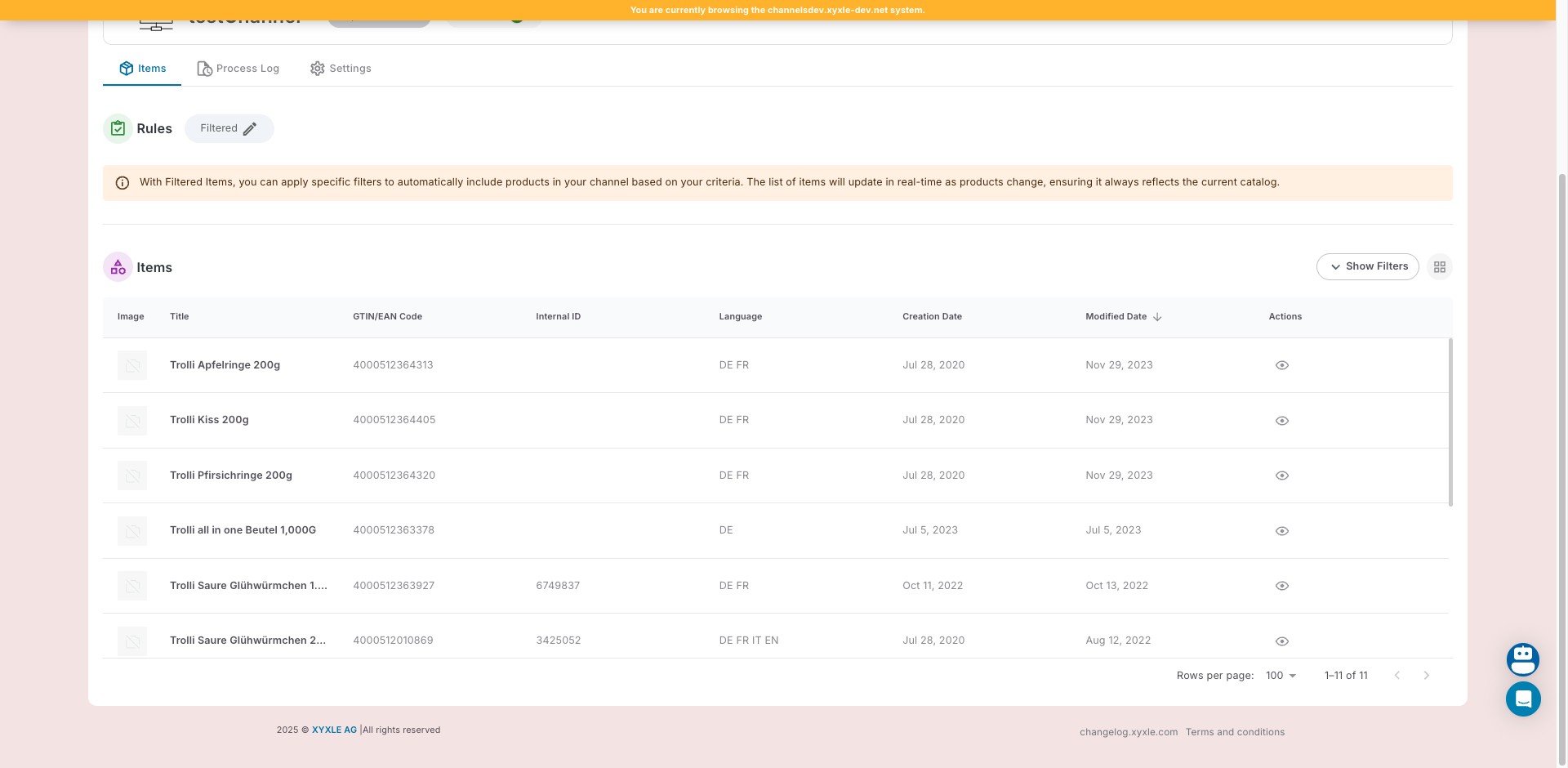Click the info icon in the notice banner
The width and height of the screenshot is (1568, 768).
tap(122, 183)
